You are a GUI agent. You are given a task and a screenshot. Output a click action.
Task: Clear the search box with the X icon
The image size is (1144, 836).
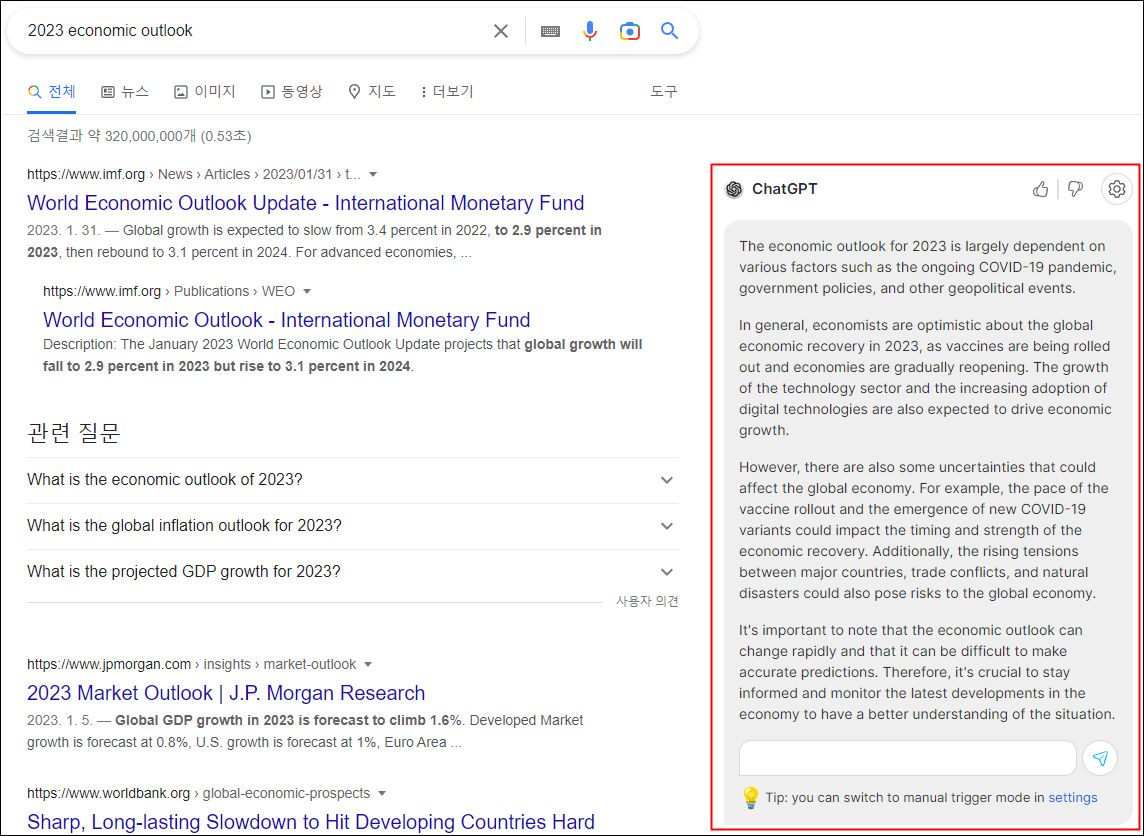(x=500, y=31)
